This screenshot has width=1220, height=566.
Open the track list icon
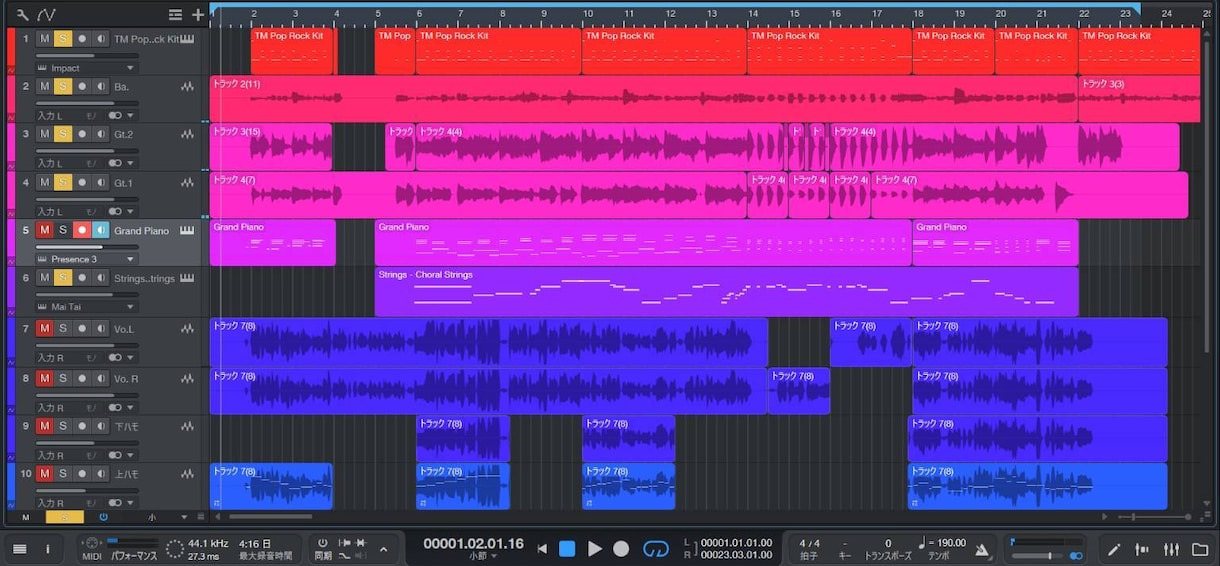pyautogui.click(x=176, y=14)
